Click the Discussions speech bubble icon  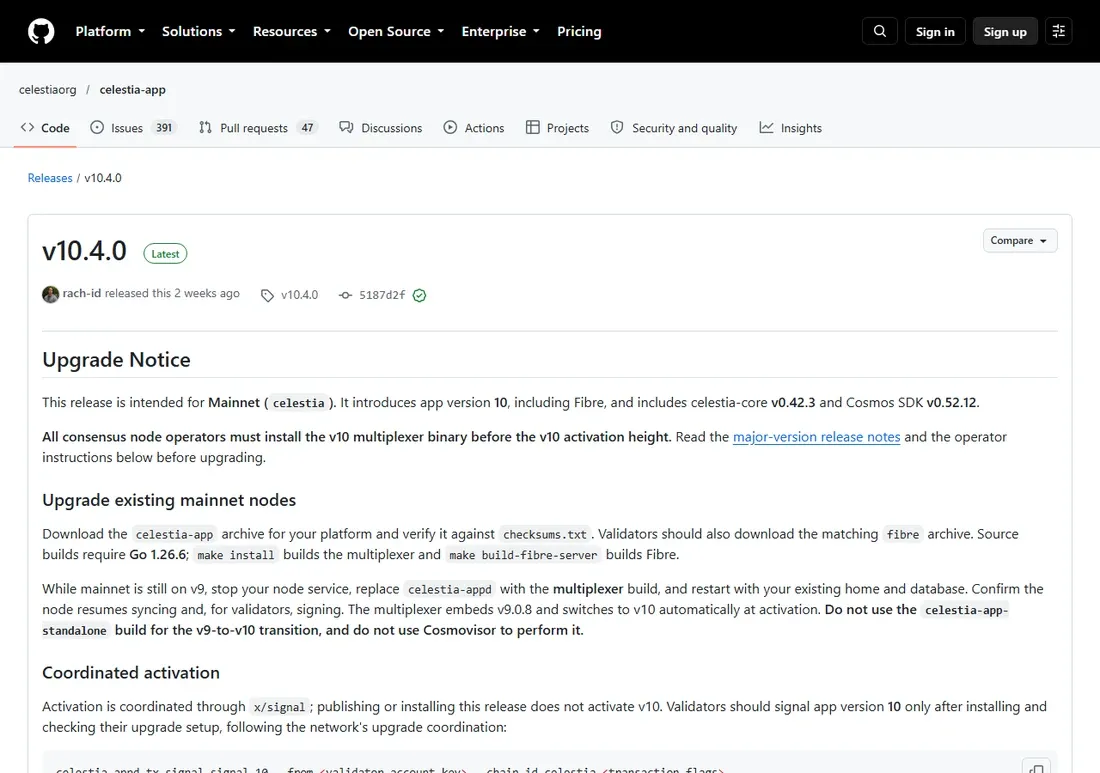(x=346, y=128)
